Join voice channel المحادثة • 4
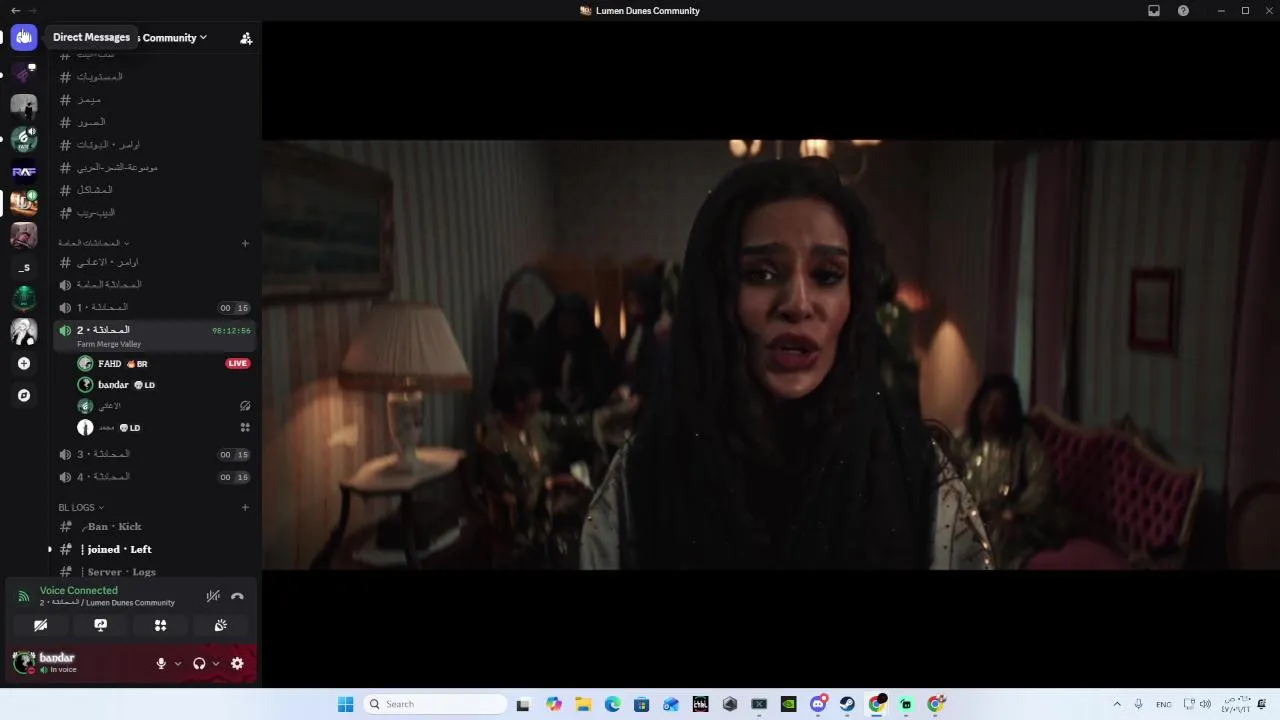Image resolution: width=1280 pixels, height=720 pixels. tap(155, 477)
